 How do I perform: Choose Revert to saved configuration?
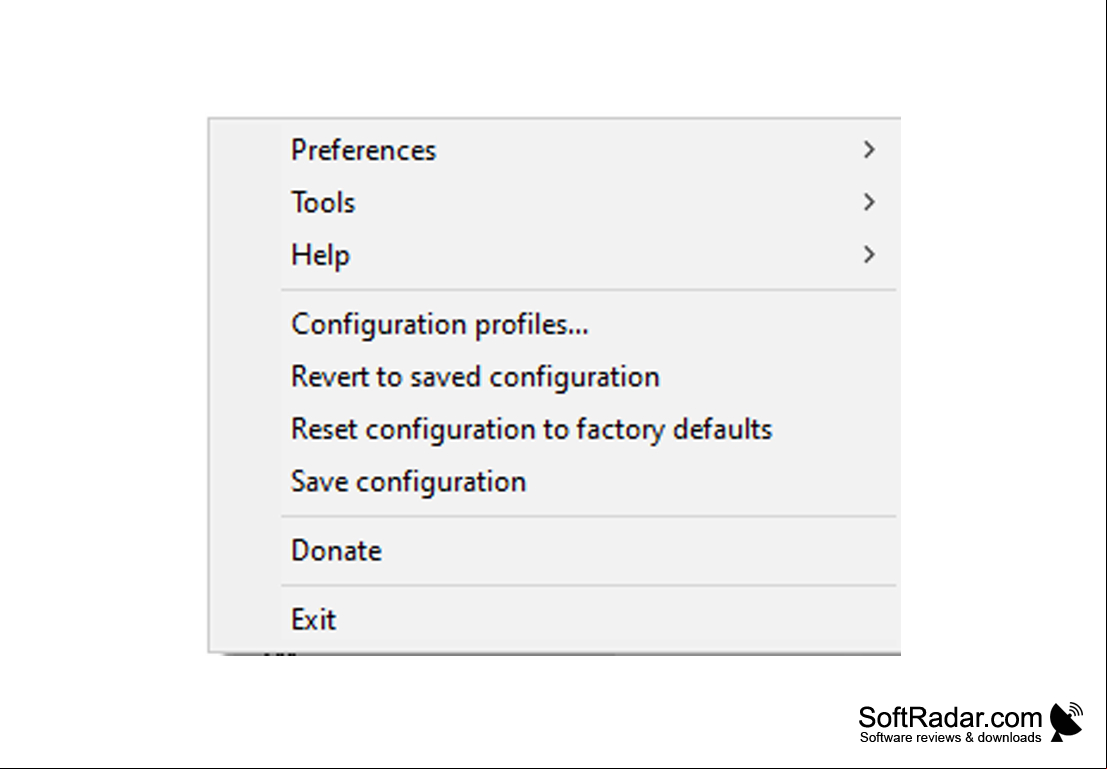[554, 376]
